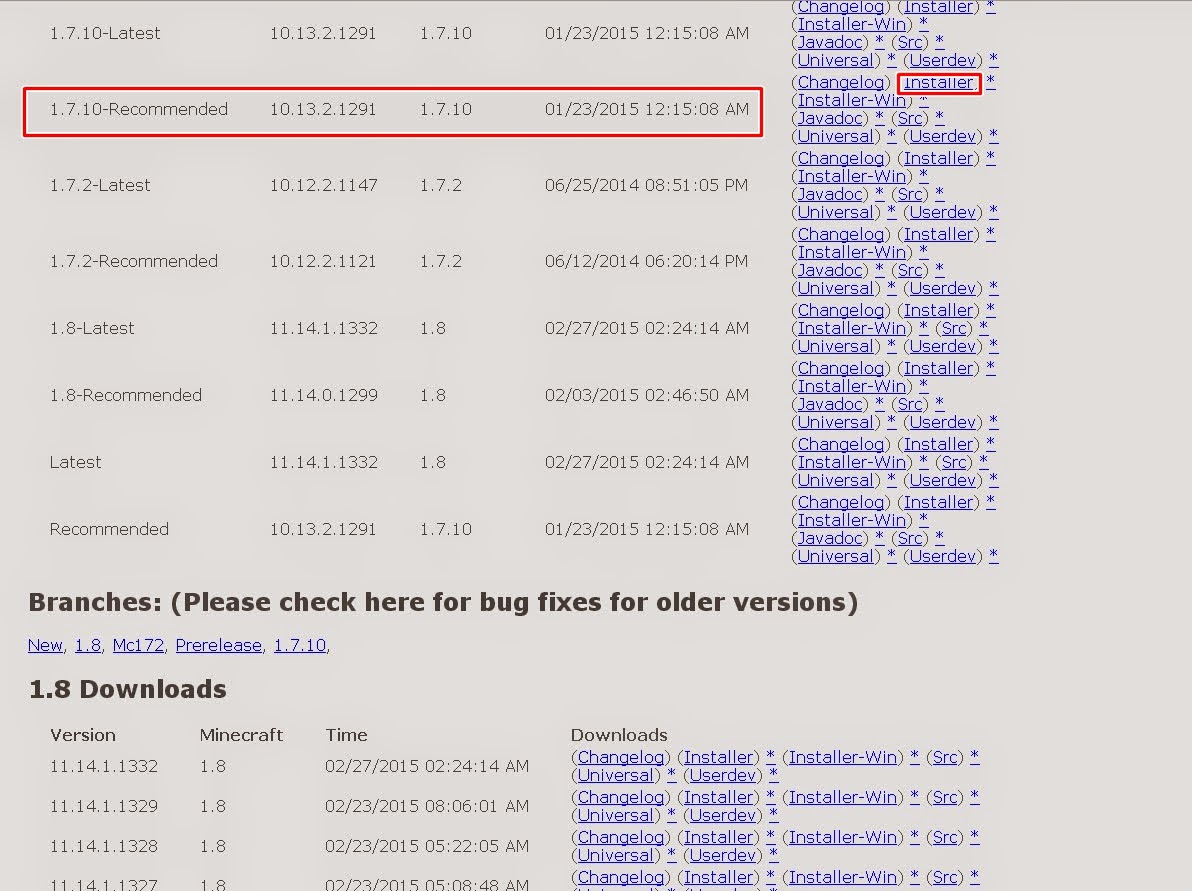
Task: Open the Mc172 branch link
Action: point(138,645)
